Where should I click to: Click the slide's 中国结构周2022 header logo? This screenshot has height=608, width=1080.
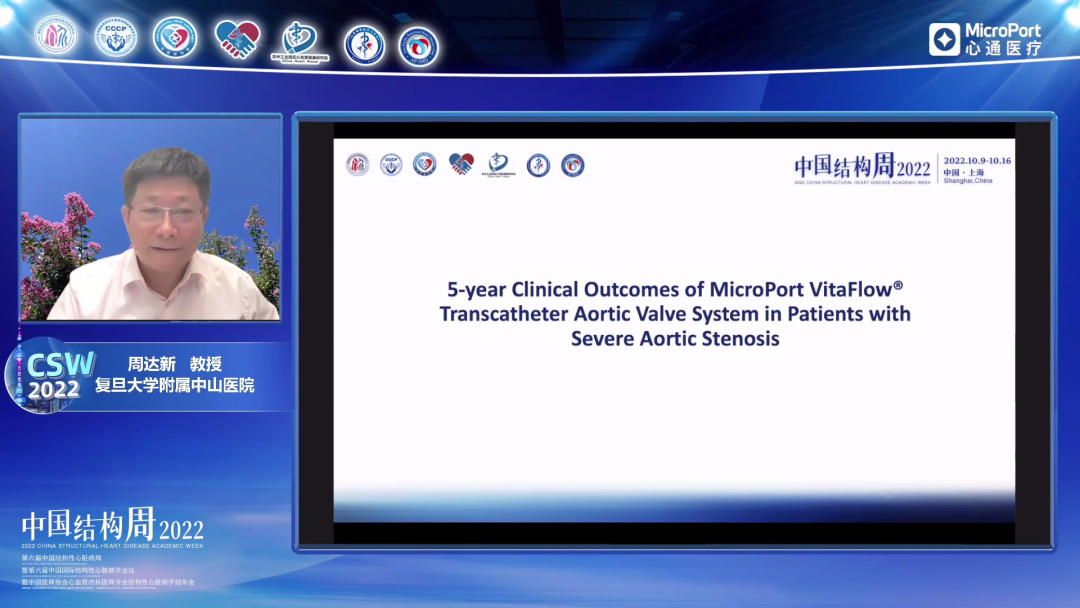click(862, 169)
